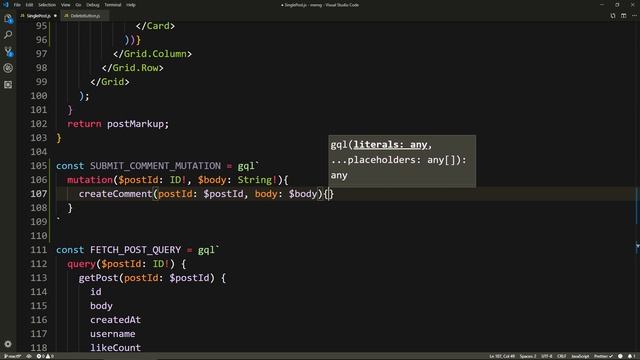Open the Edit menu

[29, 5]
